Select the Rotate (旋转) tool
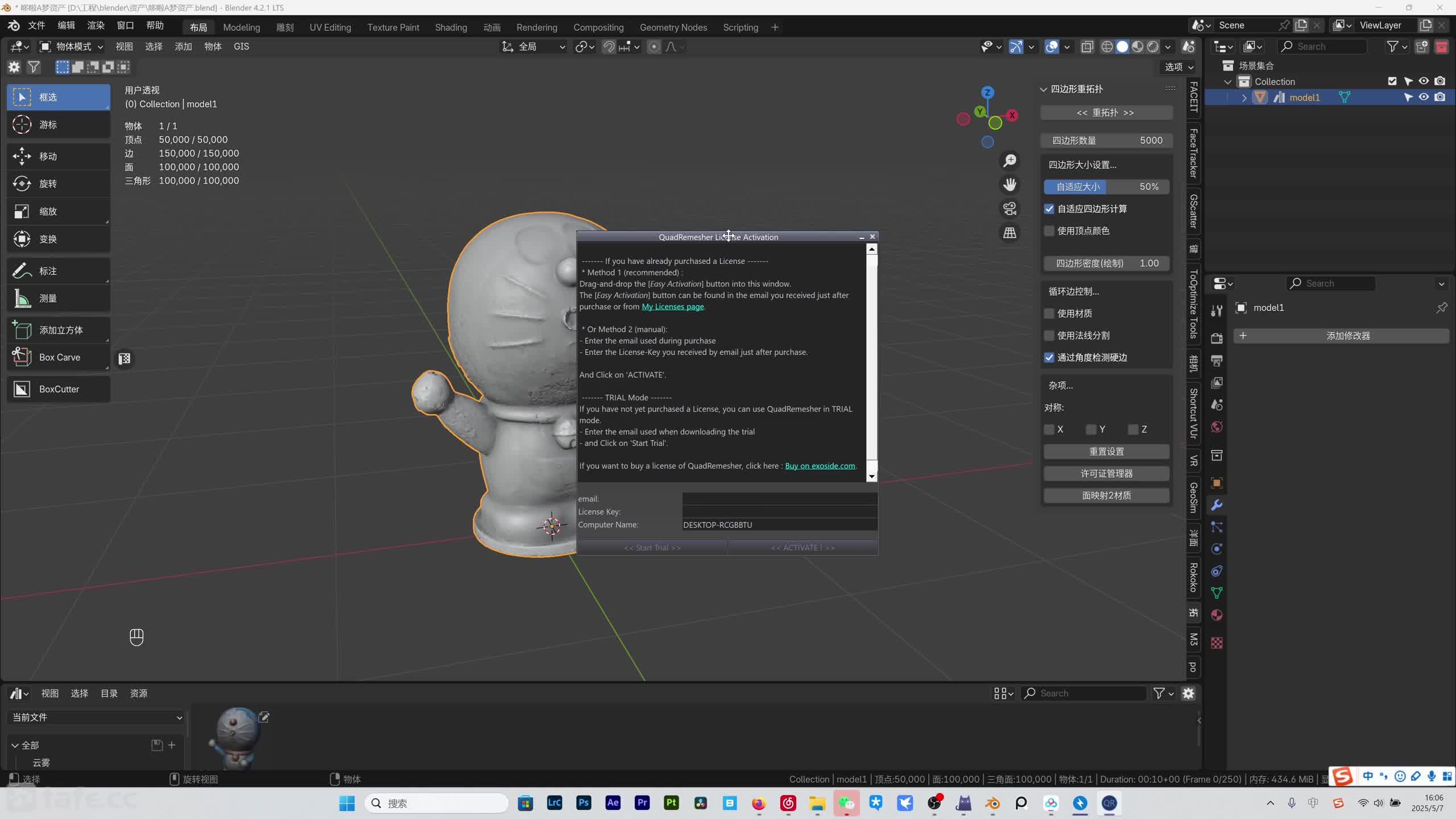The image size is (1456, 819). (59, 184)
